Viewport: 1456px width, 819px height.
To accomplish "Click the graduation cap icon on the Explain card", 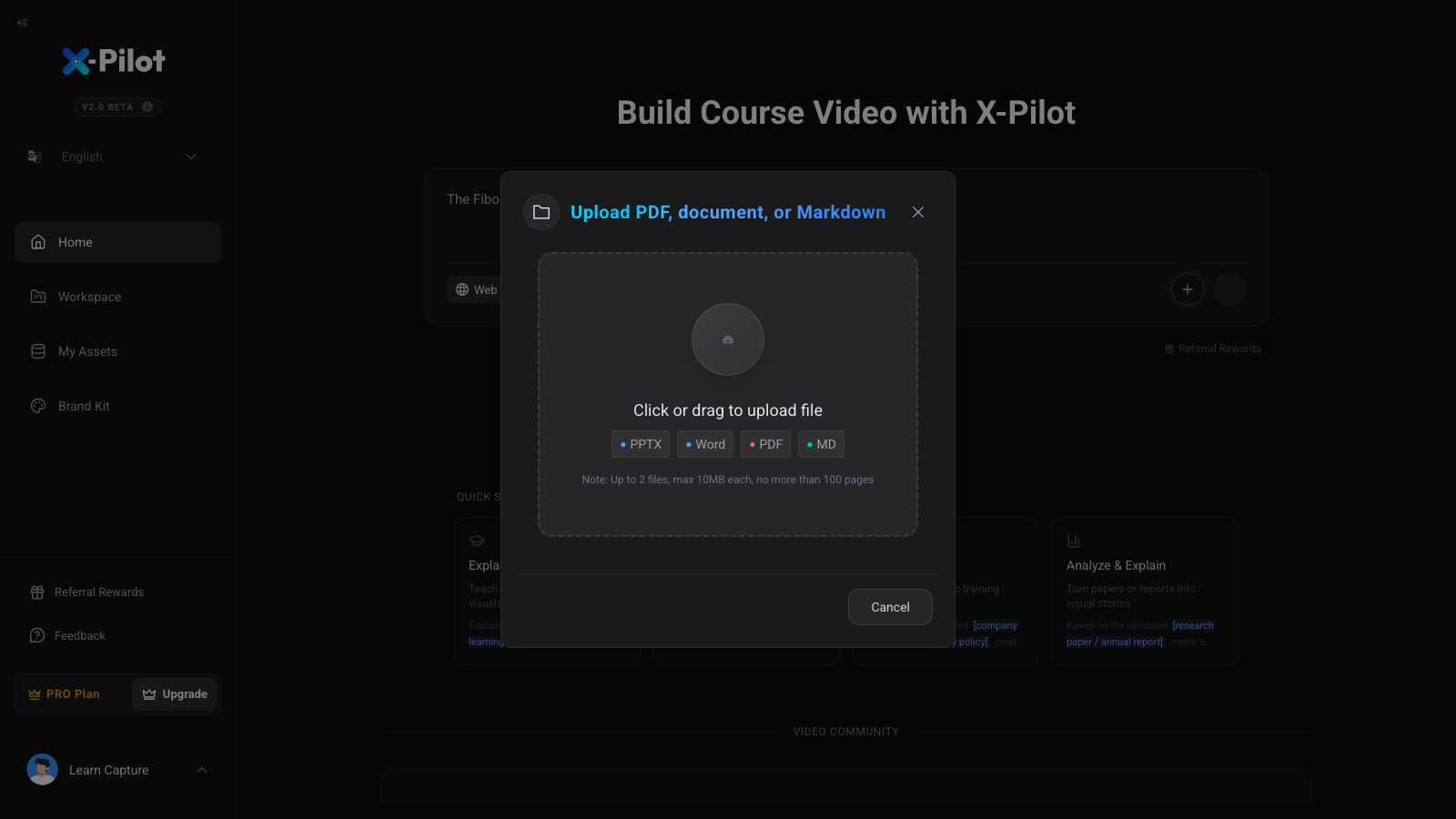I will click(x=477, y=541).
